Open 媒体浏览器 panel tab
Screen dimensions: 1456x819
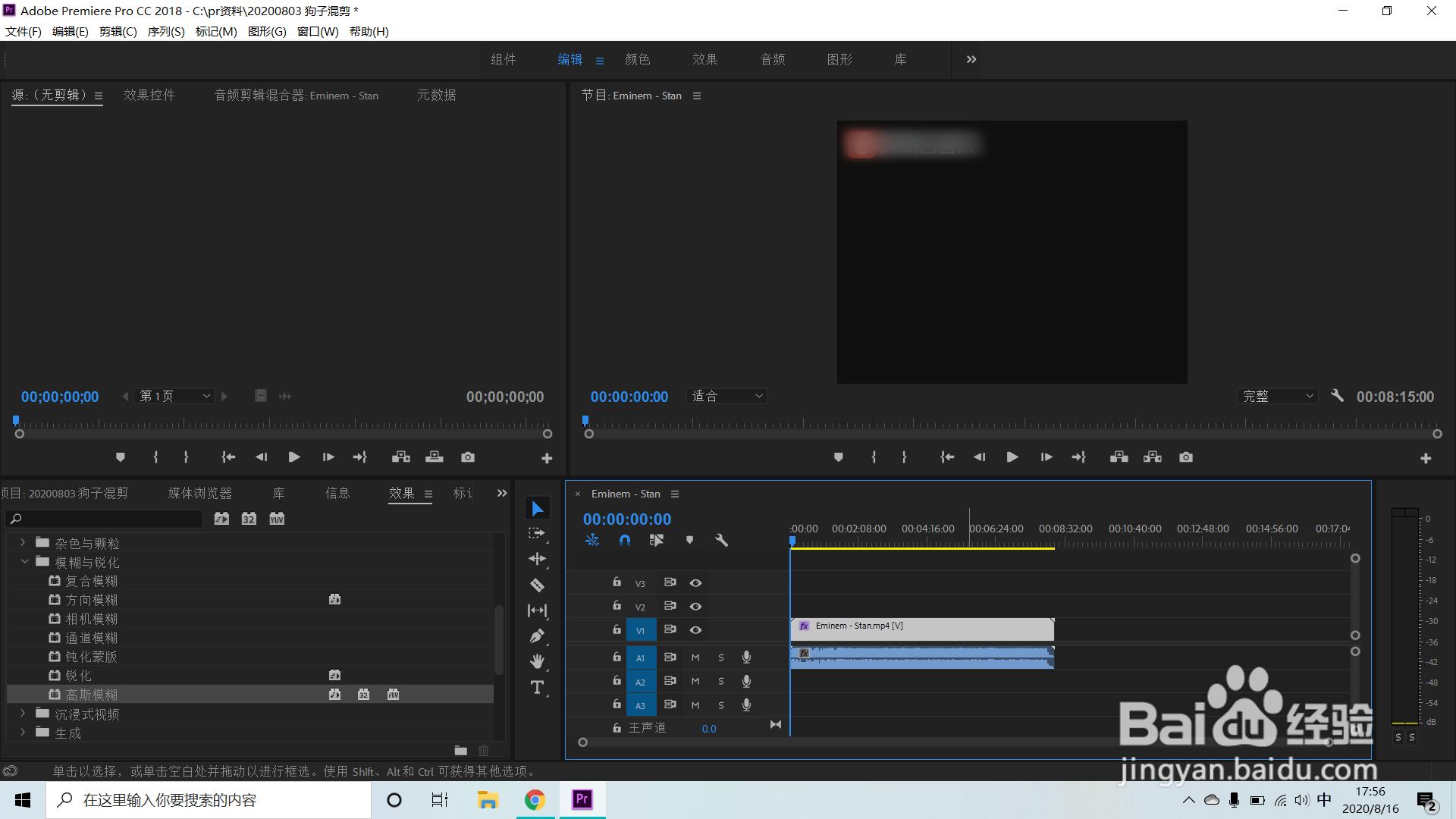[x=200, y=493]
